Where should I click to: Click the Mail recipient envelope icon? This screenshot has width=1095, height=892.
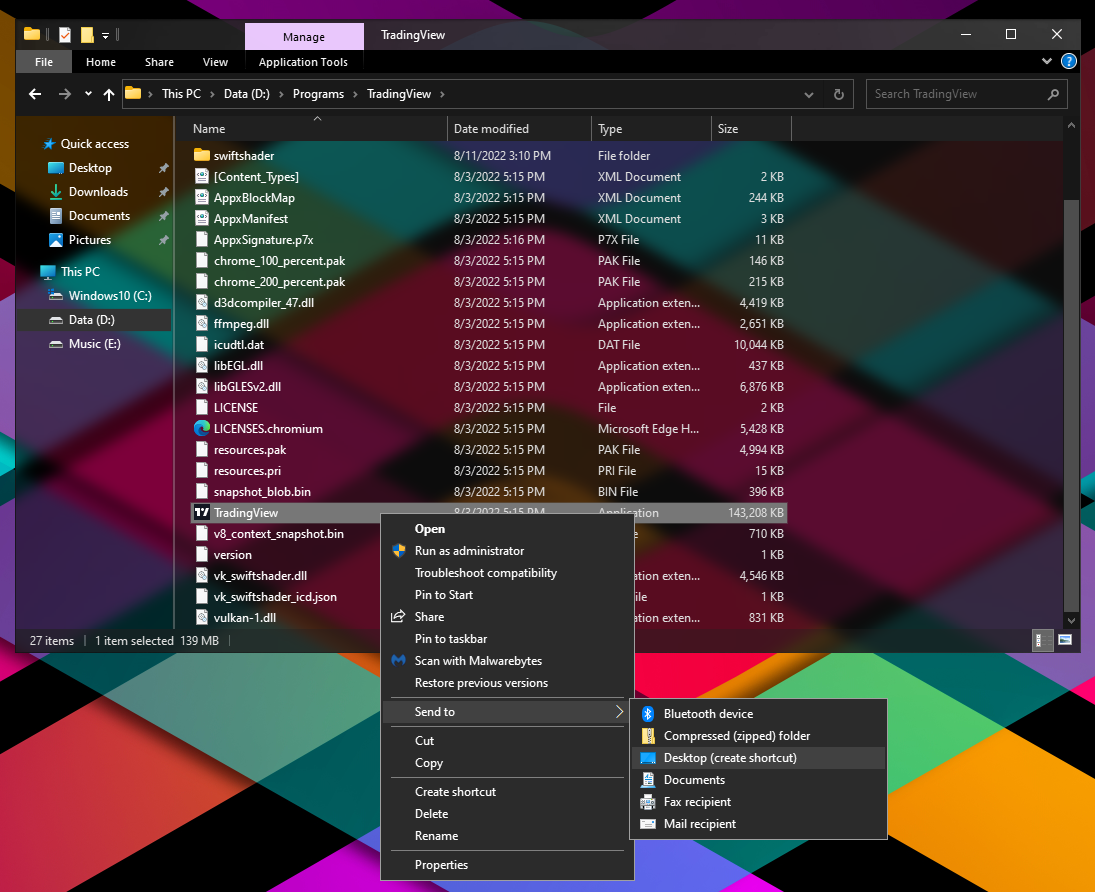(x=648, y=824)
